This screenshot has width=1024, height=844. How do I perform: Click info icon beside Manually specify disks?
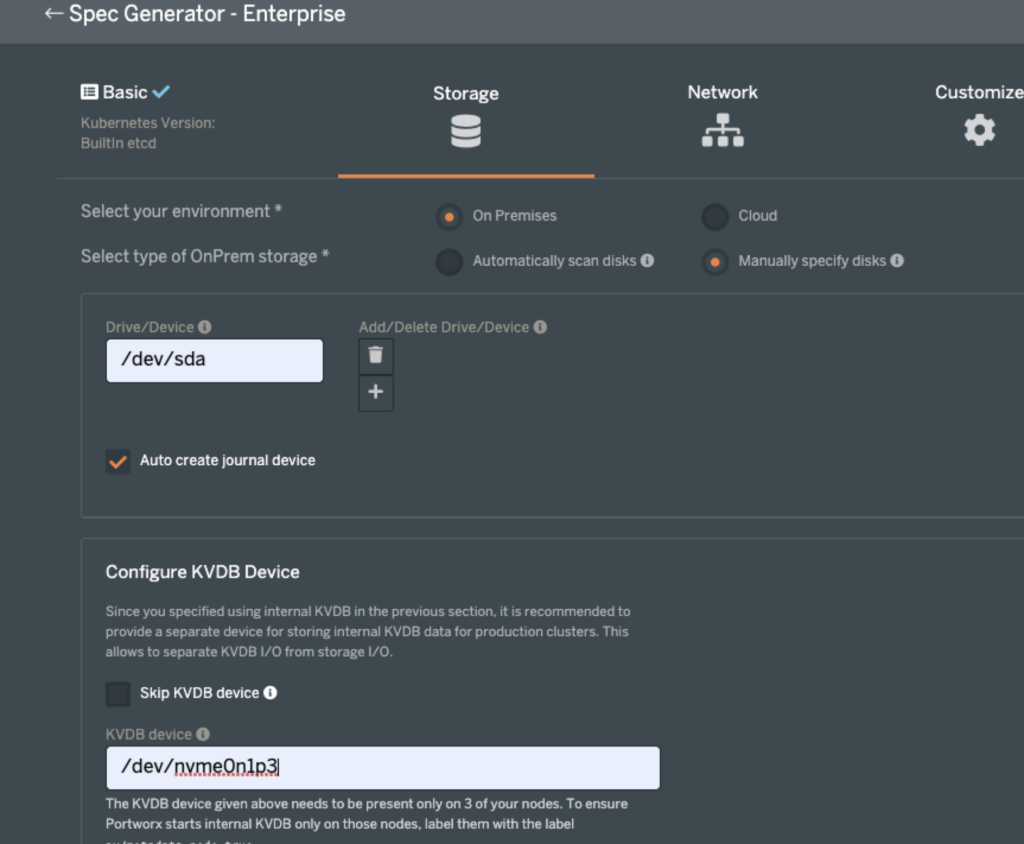897,260
